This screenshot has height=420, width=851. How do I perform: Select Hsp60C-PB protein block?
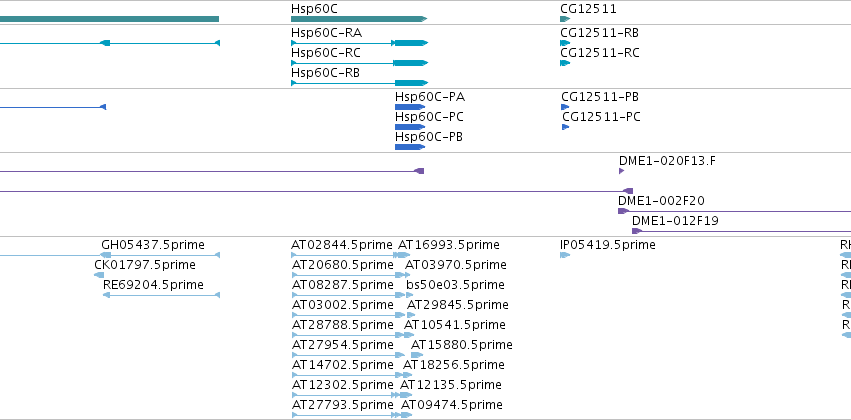[x=410, y=147]
